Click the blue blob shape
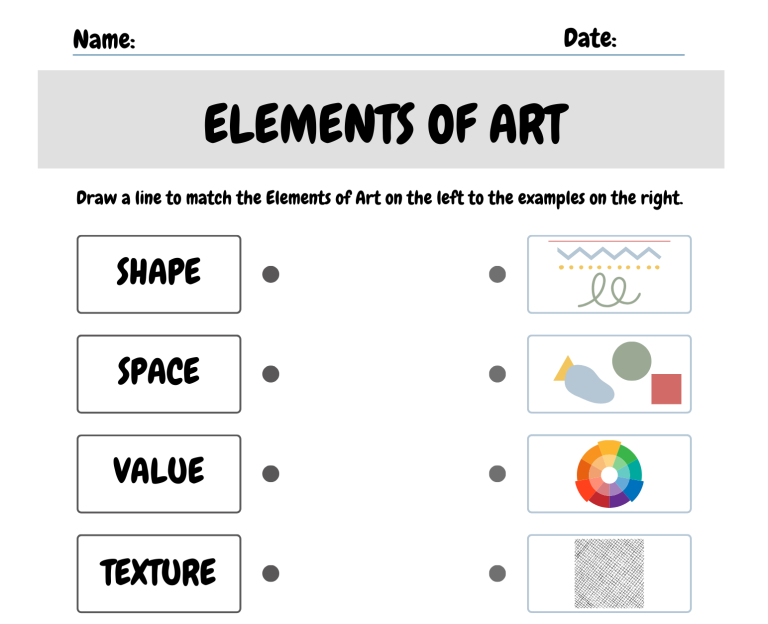 (589, 384)
